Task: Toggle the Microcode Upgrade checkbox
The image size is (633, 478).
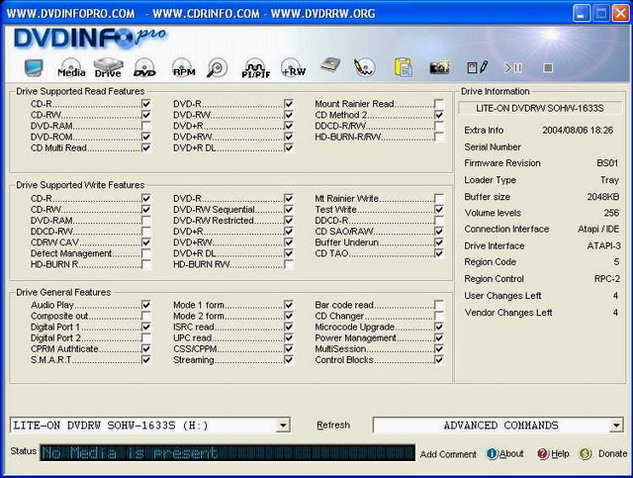Action: [439, 327]
